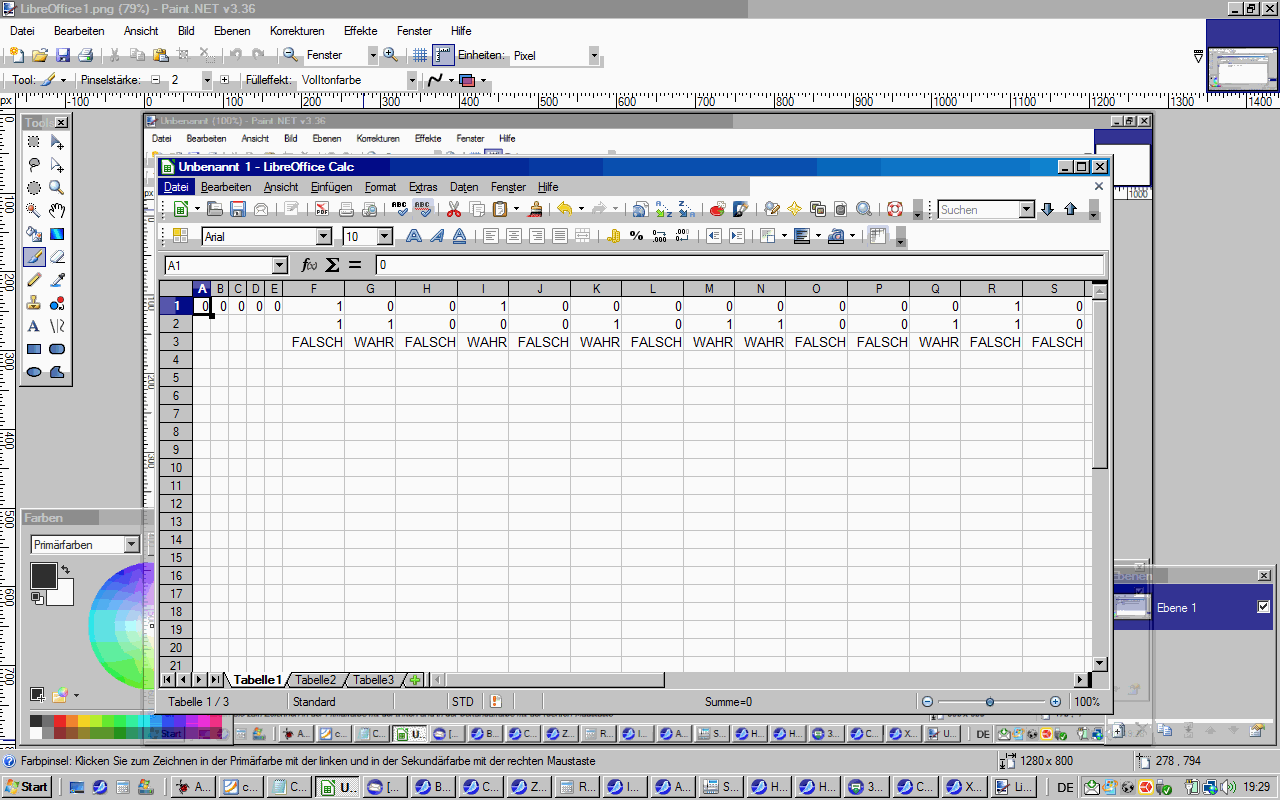Select the Magic Wand tool
The height and width of the screenshot is (800, 1280).
(x=34, y=211)
